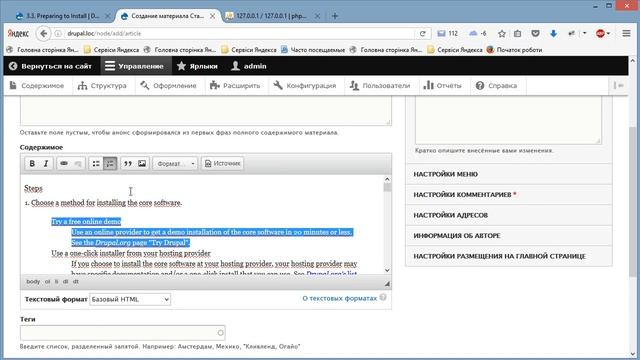Click the drupal.loc address bar
Viewport: 640px width, 360px height.
[241, 33]
